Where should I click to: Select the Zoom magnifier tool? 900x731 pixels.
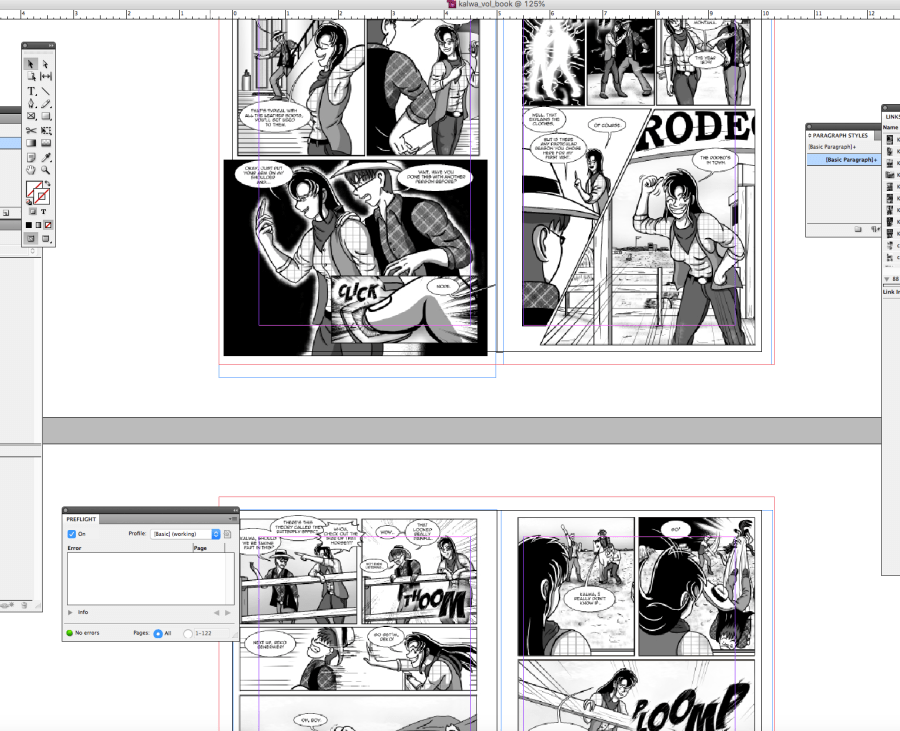[46, 170]
